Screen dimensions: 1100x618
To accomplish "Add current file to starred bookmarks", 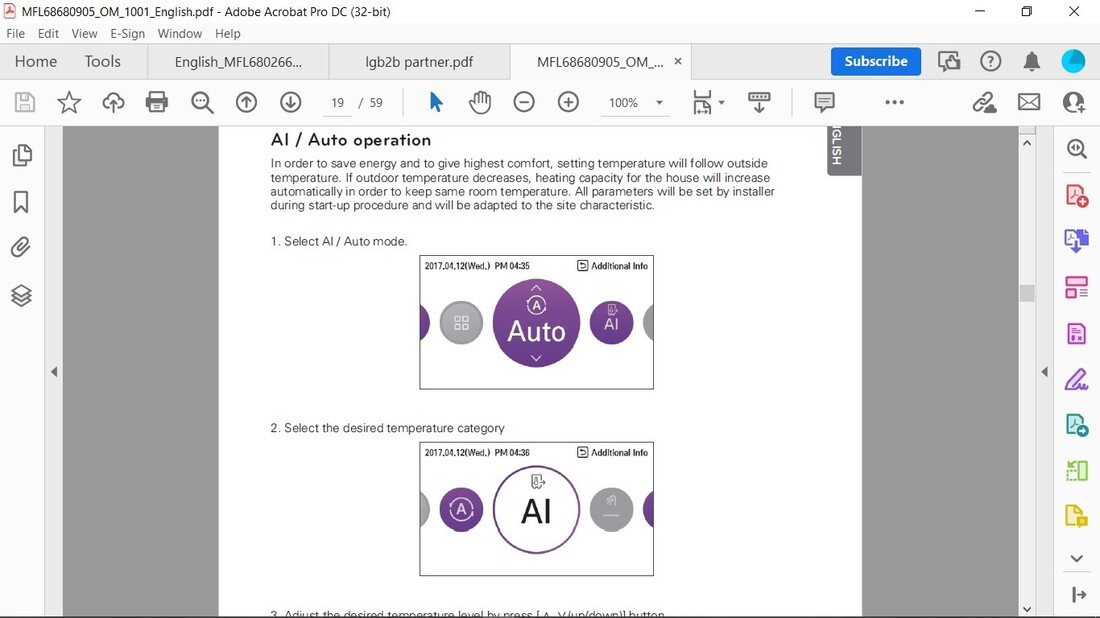I will click(69, 102).
